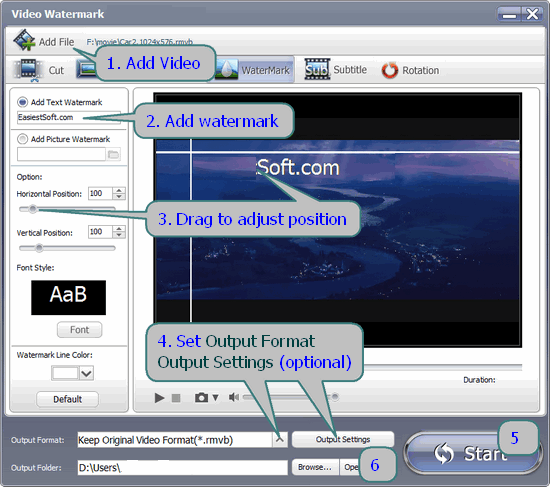Switch to the WaterMark tab

click(x=254, y=70)
